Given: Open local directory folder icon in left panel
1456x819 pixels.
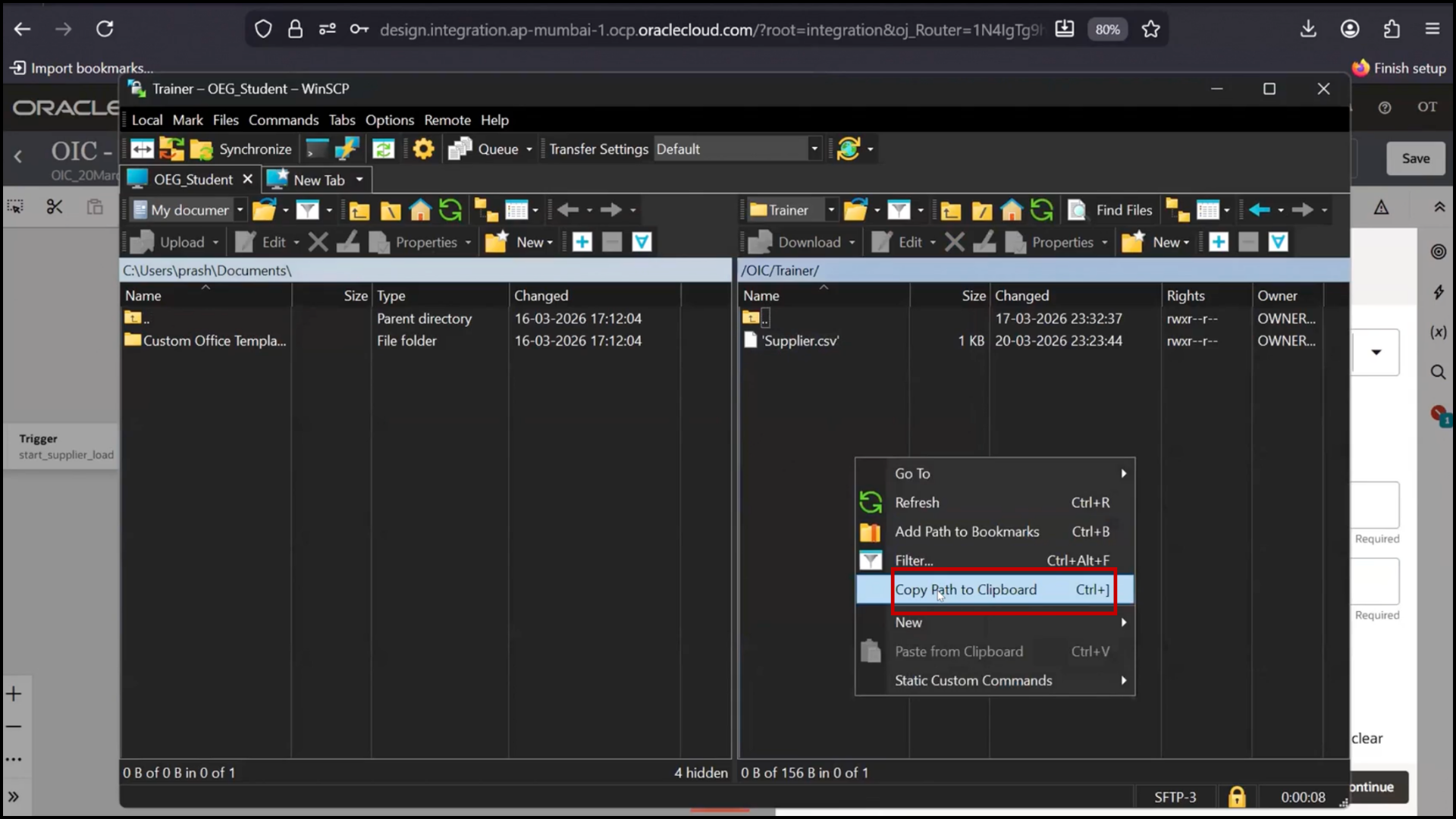Looking at the screenshot, I should click(265, 210).
